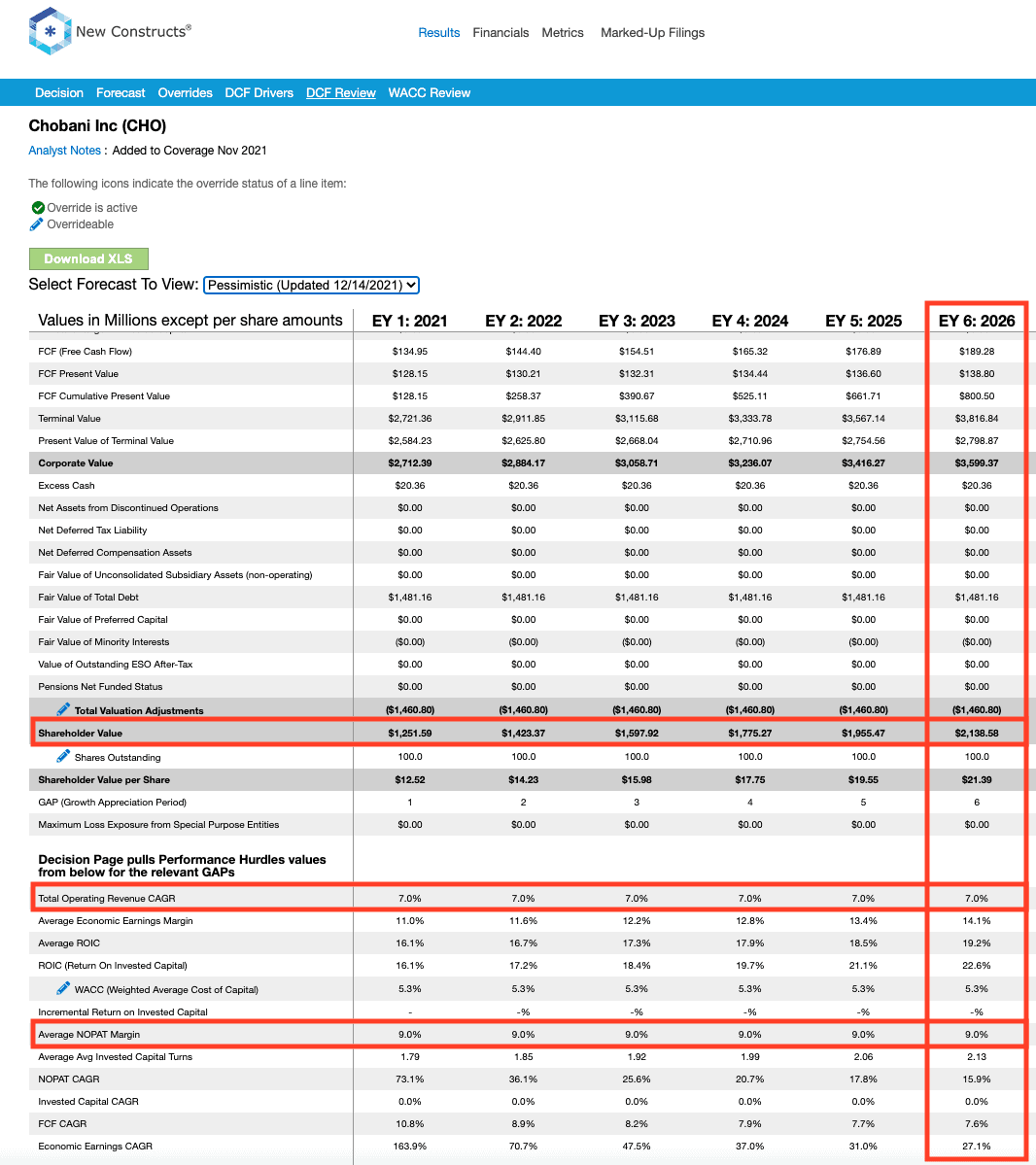Switch to the Overrides tab
The image size is (1036, 1165).
pos(185,93)
